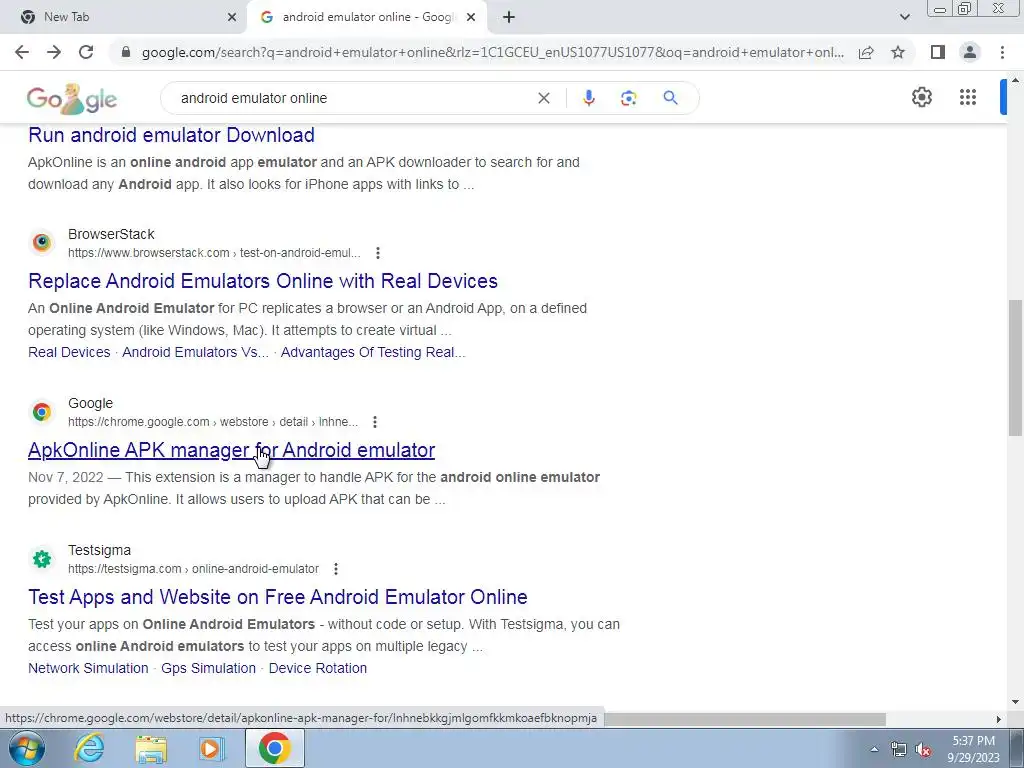Click the chrome.google.com webstore URL breadcrumb
This screenshot has width=1024, height=768.
click(x=213, y=422)
